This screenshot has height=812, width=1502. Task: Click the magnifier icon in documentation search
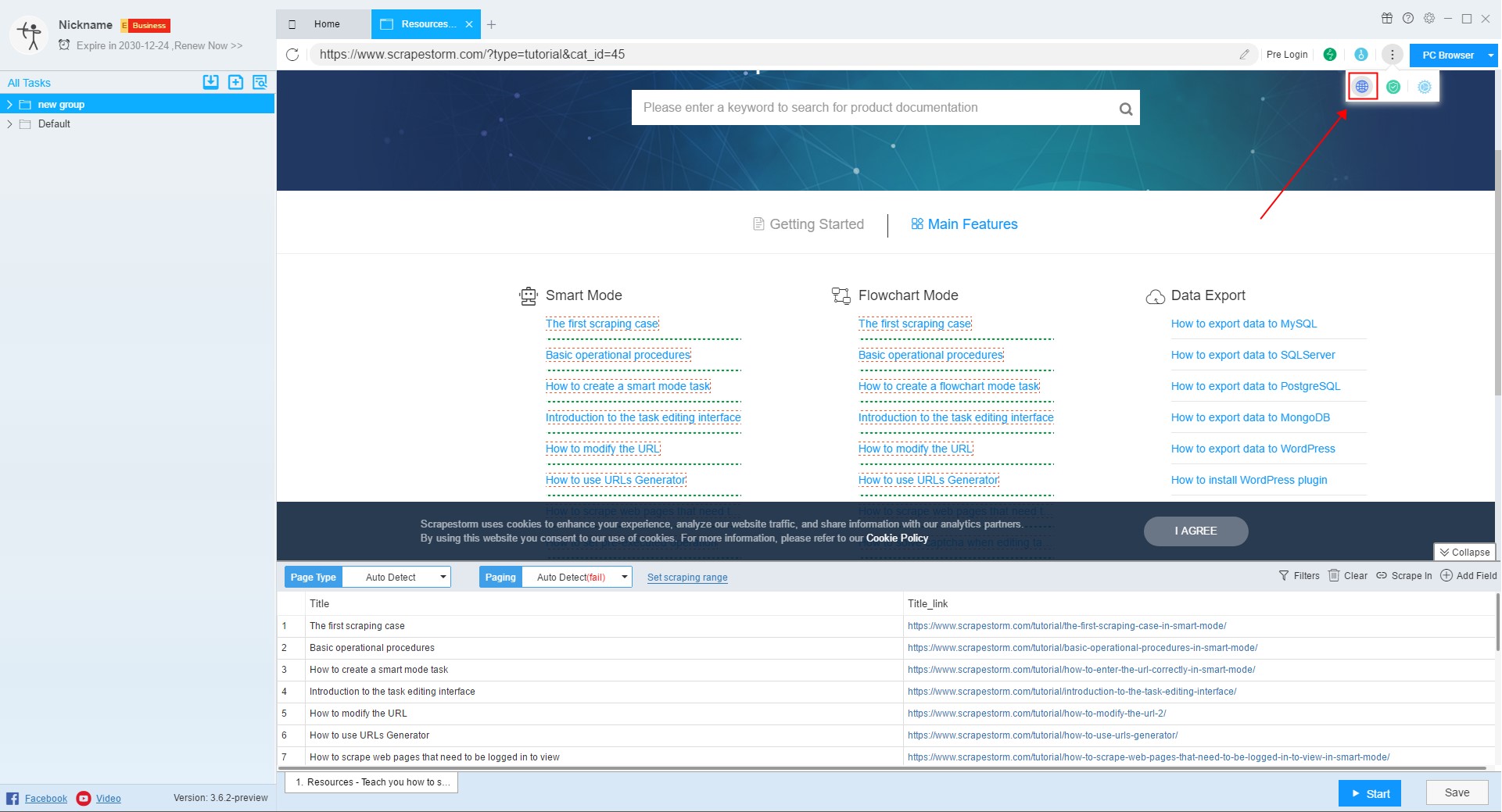coord(1125,109)
